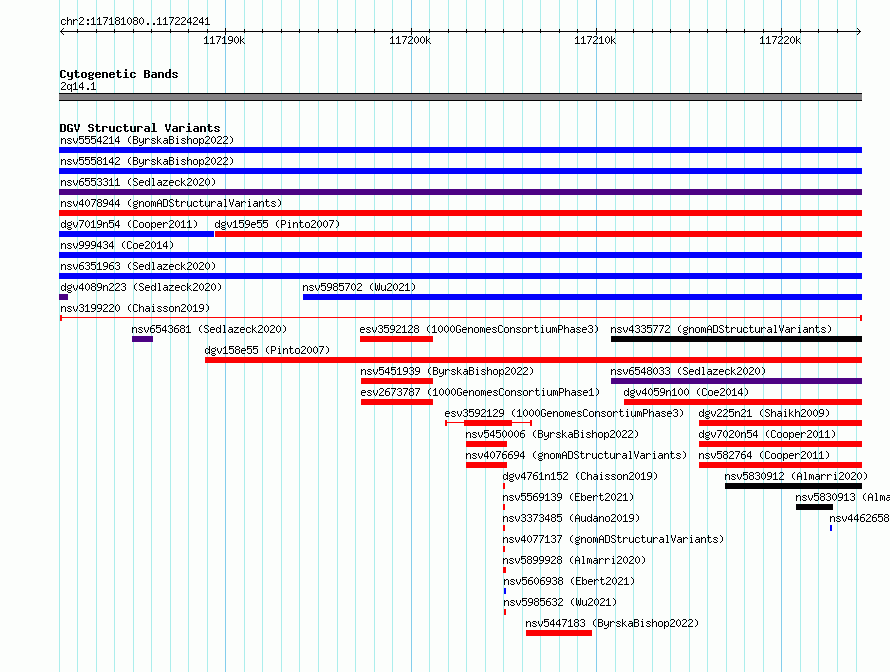Select nsv5450006 (ByrskaBishop2022) label
The width and height of the screenshot is (890, 672).
[552, 434]
